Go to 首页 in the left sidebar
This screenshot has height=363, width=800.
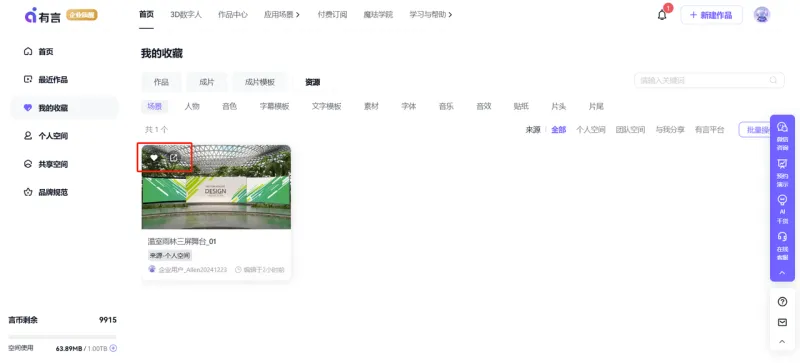pos(64,52)
